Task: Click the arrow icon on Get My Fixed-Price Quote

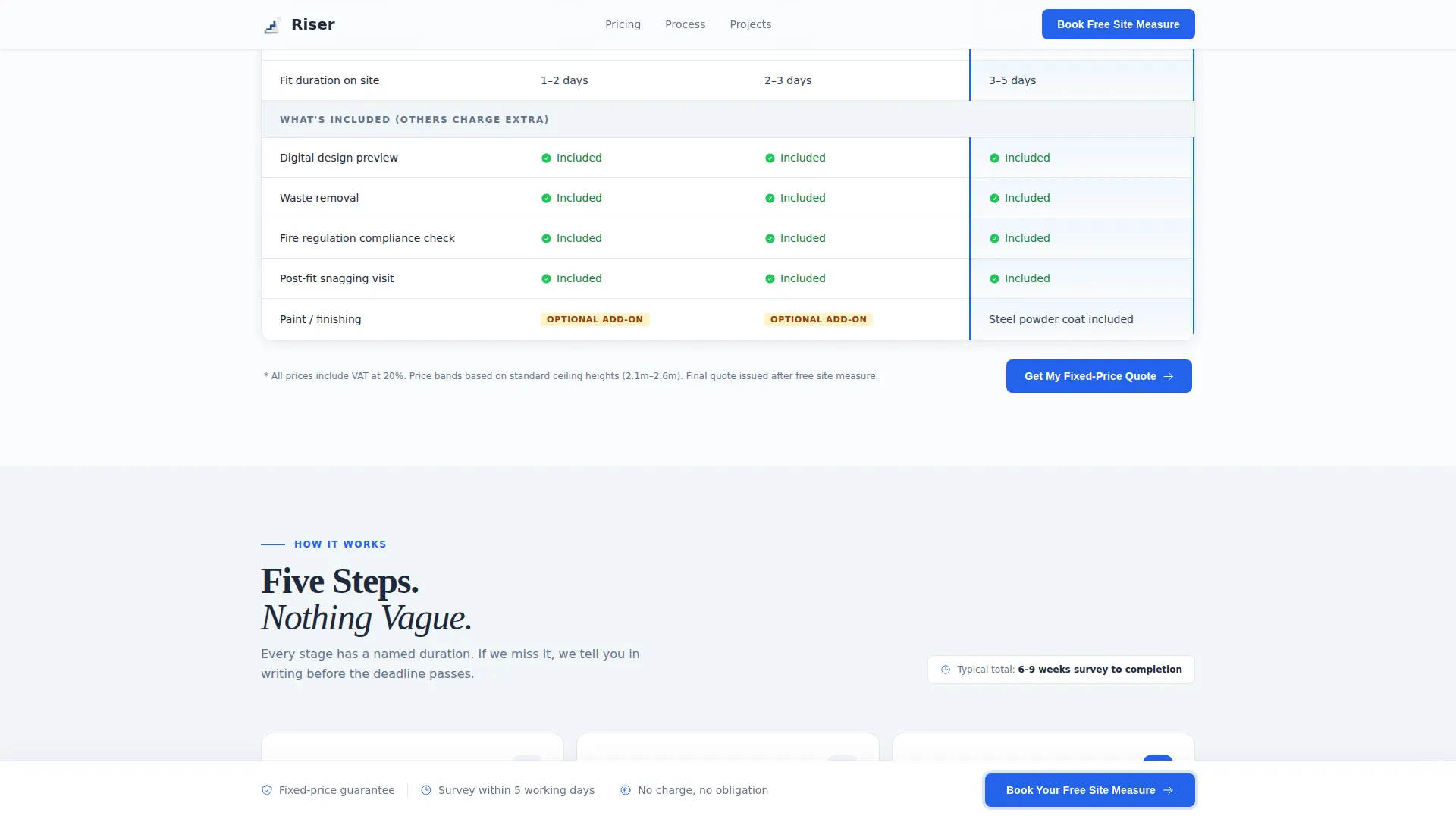Action: click(1168, 376)
